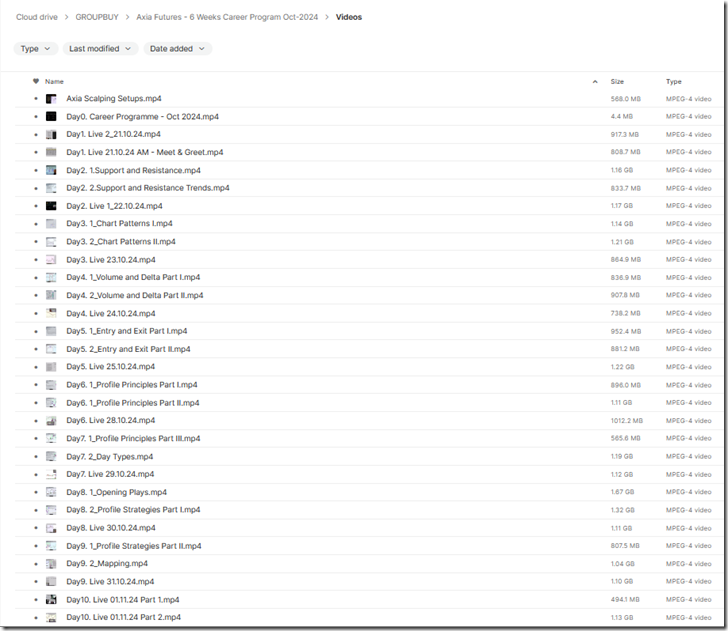Click Day9. 1_Profile Strategies Part II thumbnail
This screenshot has width=728, height=631.
point(51,546)
